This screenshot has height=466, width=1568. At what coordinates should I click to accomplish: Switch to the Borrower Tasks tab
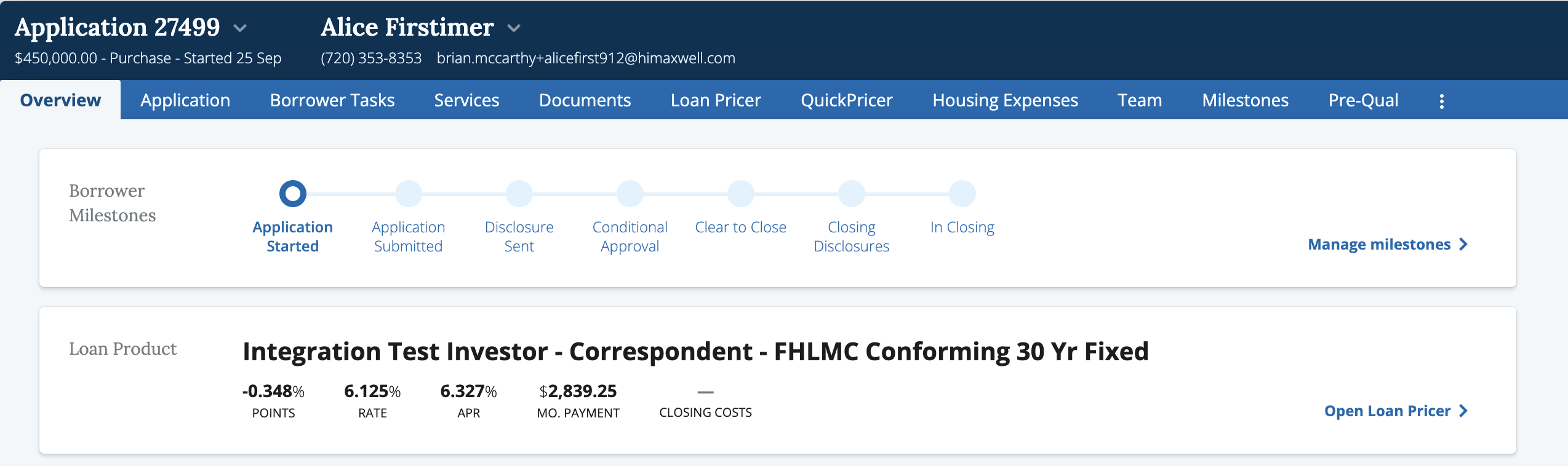(x=332, y=100)
